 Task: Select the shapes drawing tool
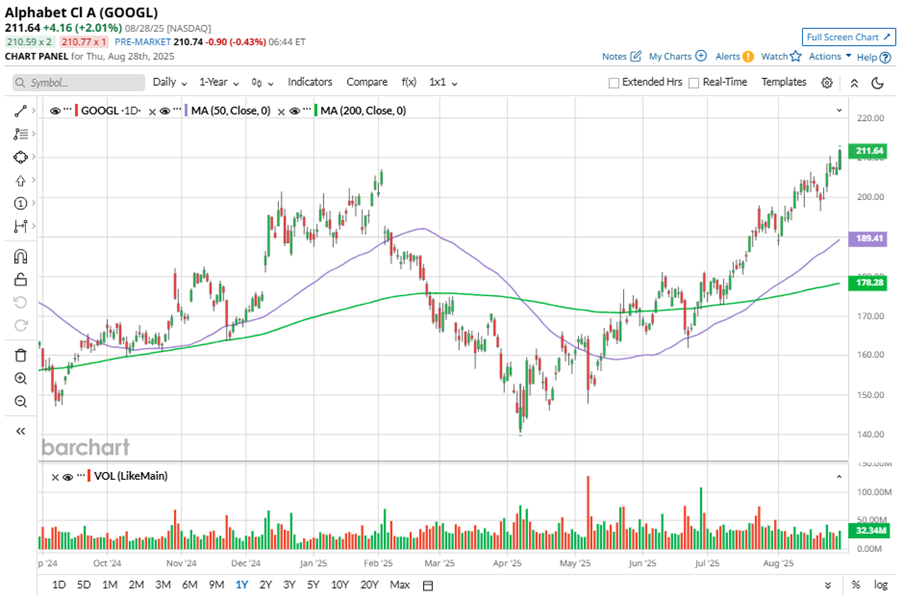(x=20, y=157)
